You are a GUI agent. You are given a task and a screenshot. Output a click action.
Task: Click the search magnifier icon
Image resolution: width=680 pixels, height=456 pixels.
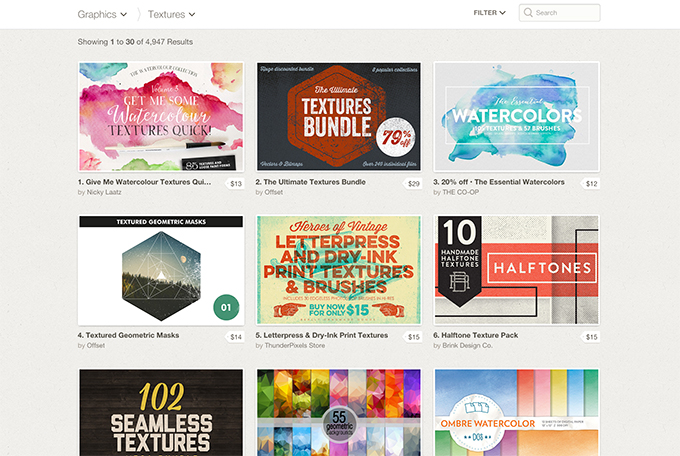(528, 13)
